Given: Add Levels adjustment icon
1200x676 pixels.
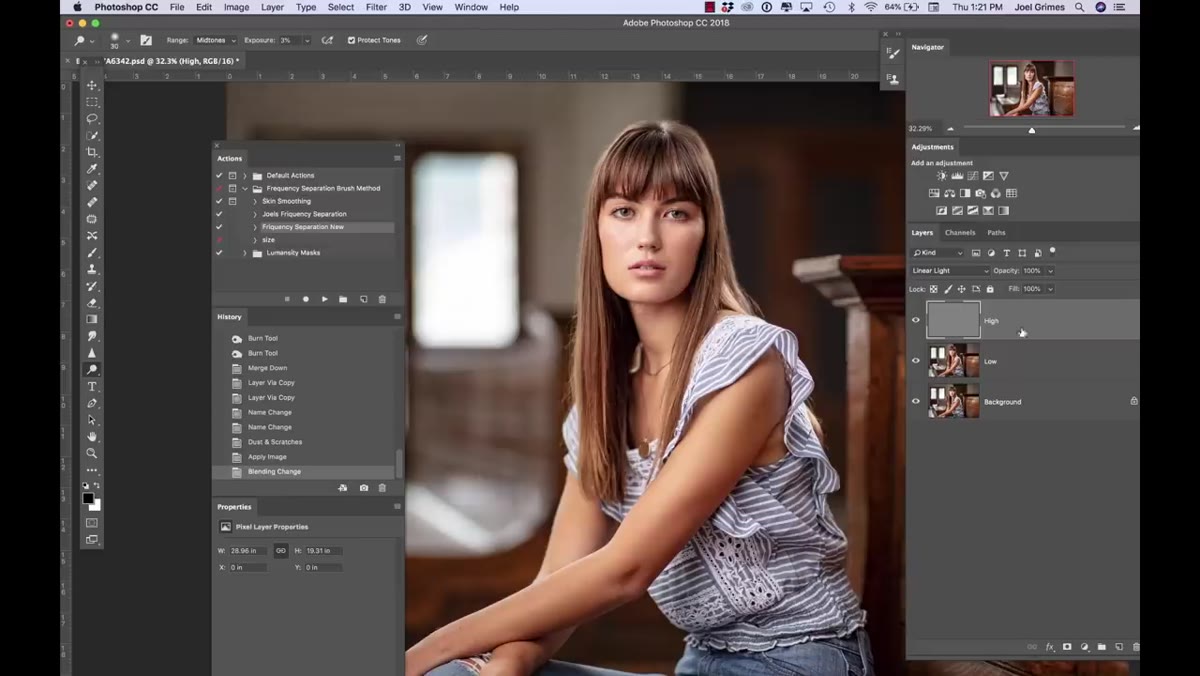Looking at the screenshot, I should pyautogui.click(x=957, y=176).
